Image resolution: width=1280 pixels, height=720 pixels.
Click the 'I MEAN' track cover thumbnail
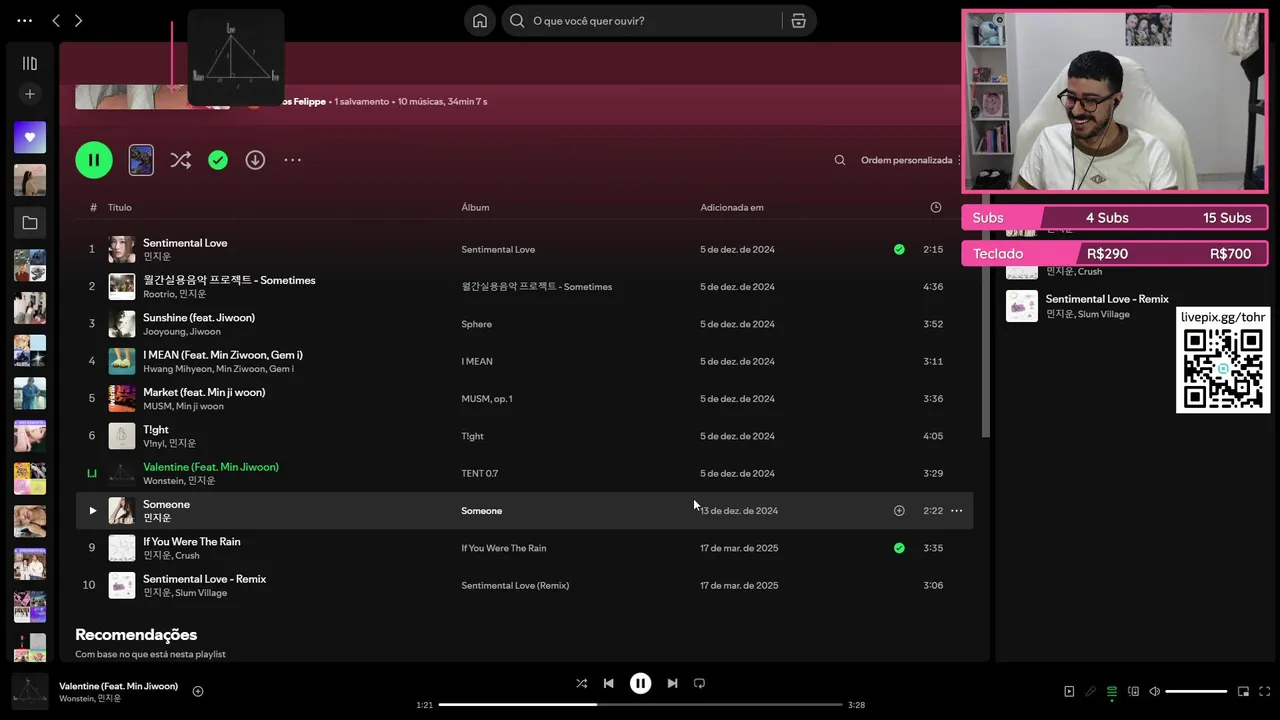pyautogui.click(x=122, y=361)
